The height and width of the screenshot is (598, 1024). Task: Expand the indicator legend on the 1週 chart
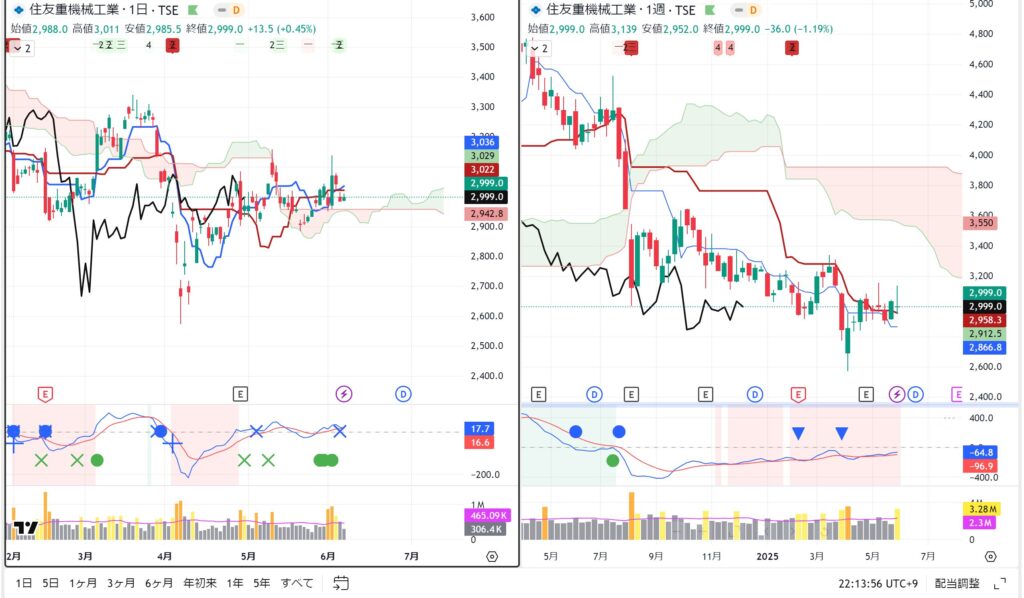point(539,48)
